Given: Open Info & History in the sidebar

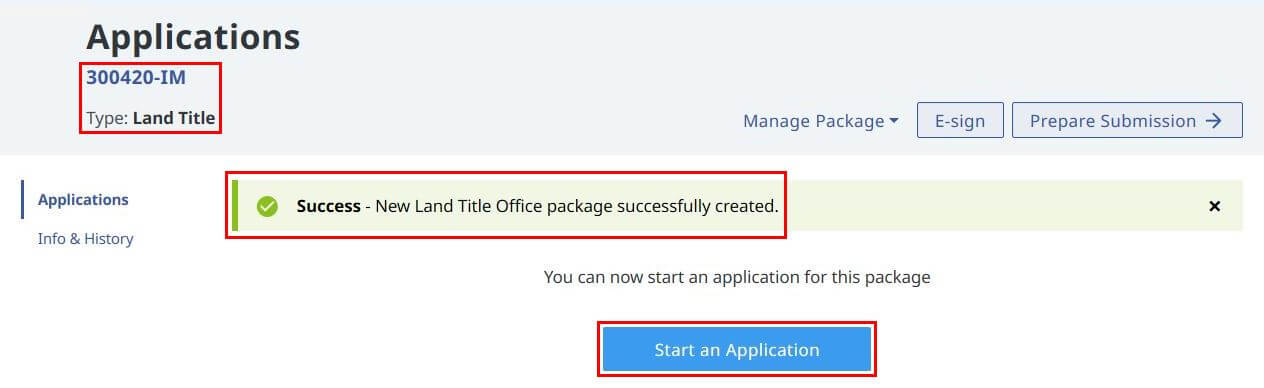Looking at the screenshot, I should point(85,239).
